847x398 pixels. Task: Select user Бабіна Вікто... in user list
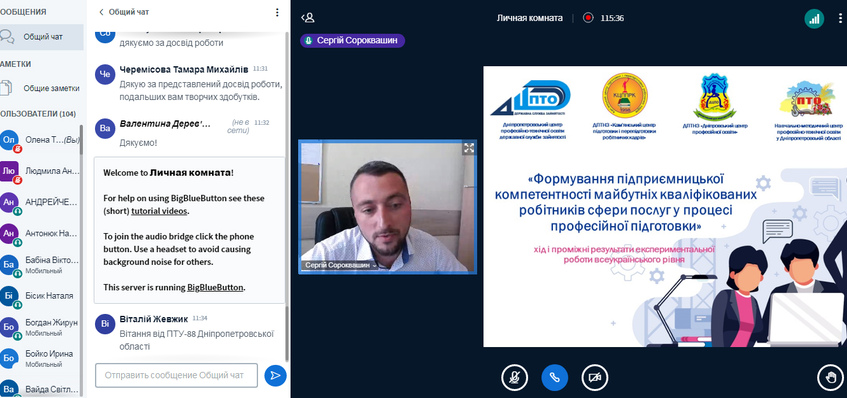(x=40, y=265)
